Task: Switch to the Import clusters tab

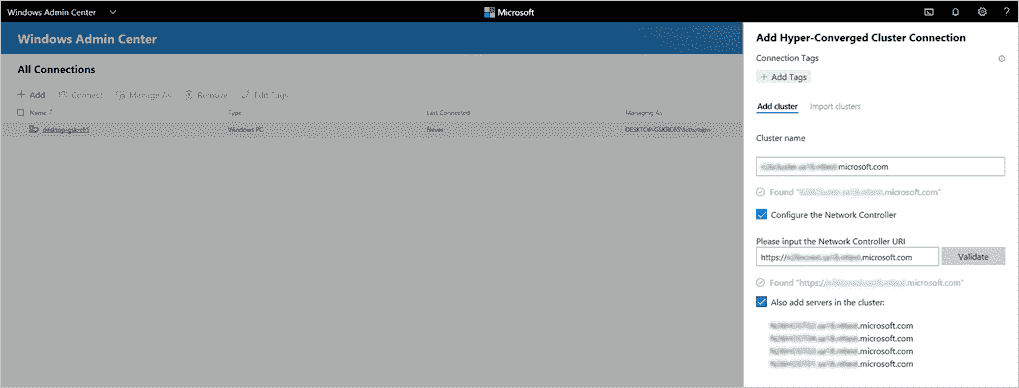Action: point(835,106)
